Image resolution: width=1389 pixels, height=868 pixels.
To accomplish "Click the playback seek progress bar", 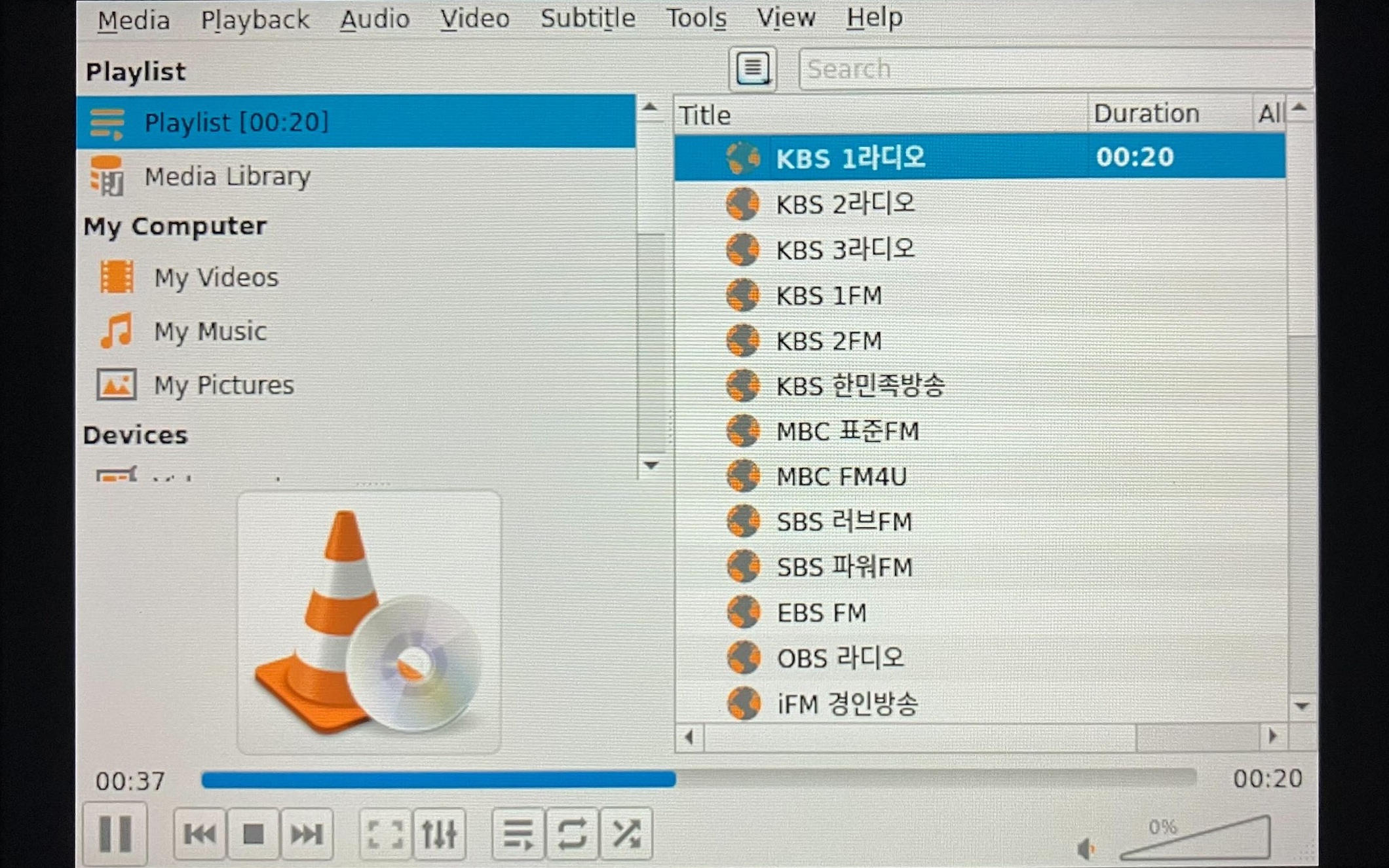I will click(698, 779).
